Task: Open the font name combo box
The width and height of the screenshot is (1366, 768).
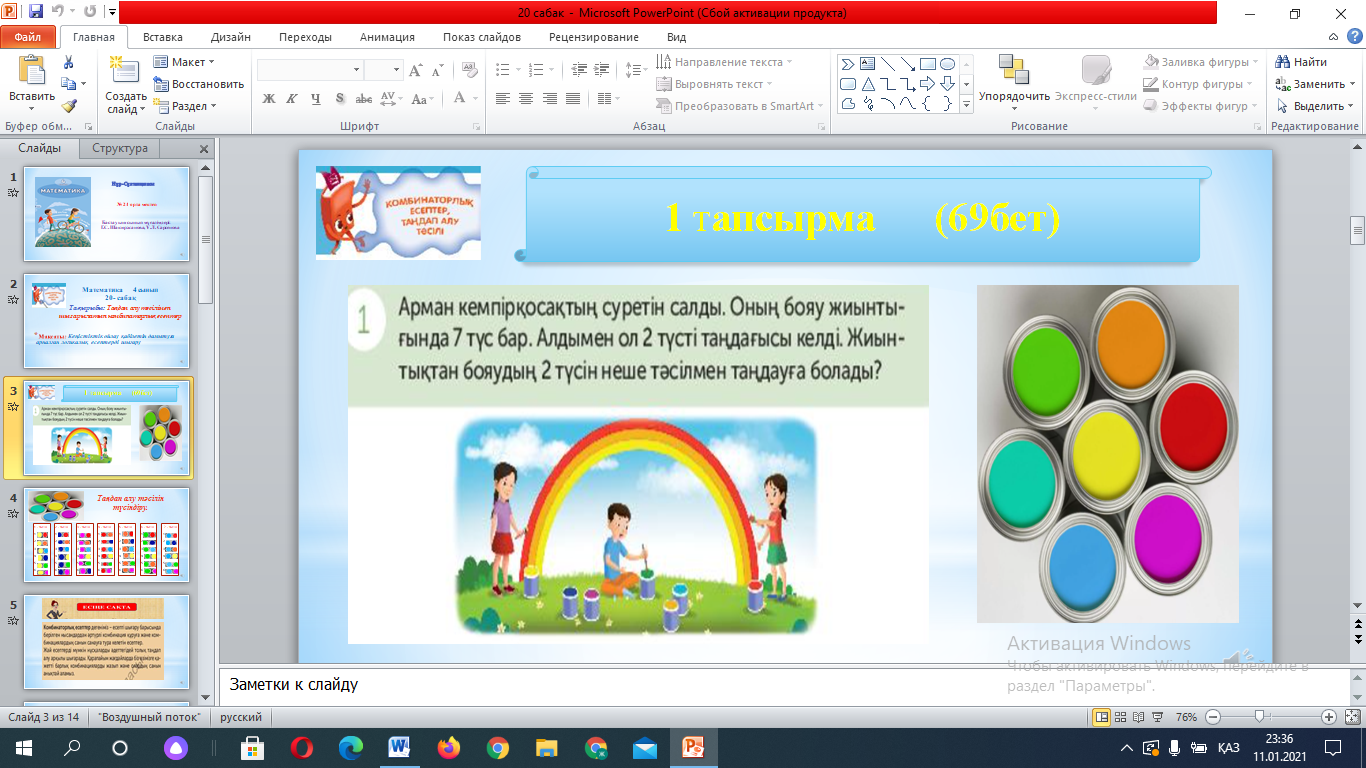Action: 309,70
